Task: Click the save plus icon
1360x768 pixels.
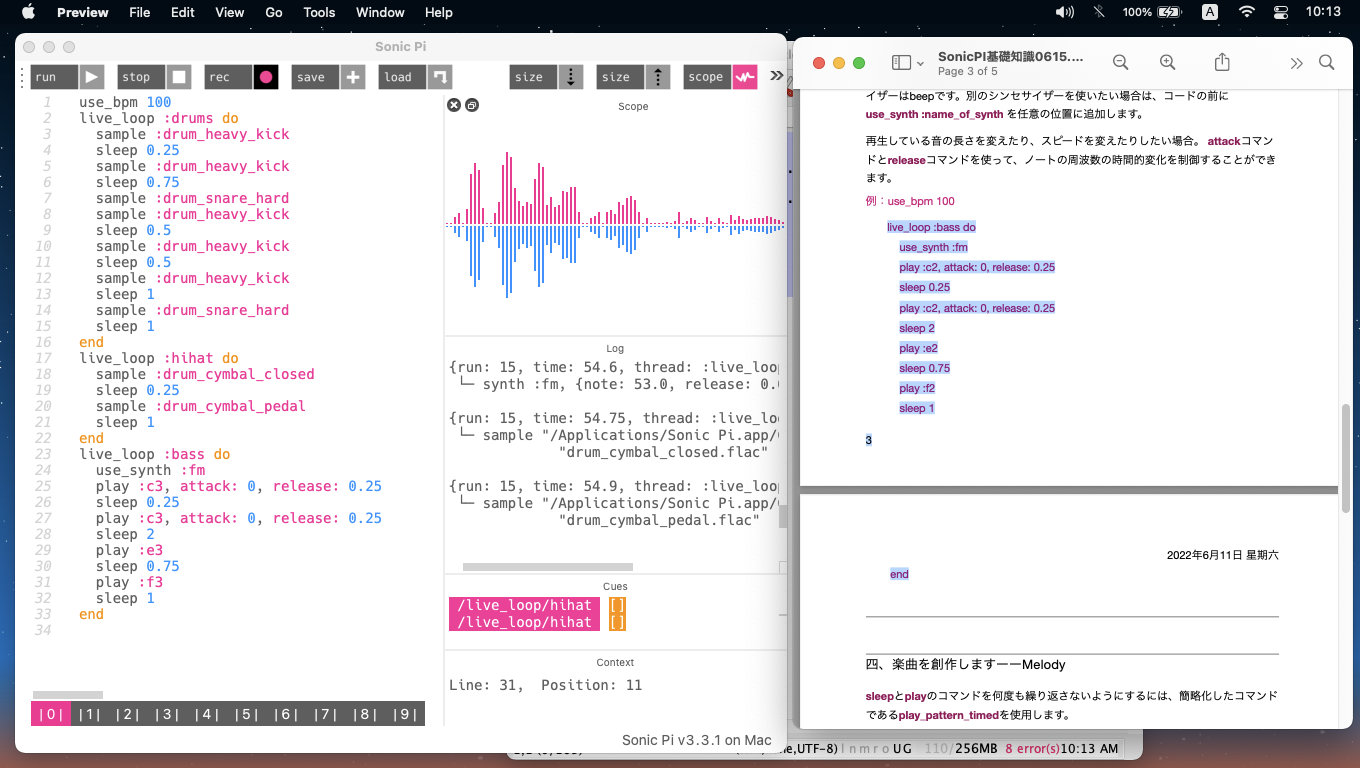Action: [353, 77]
